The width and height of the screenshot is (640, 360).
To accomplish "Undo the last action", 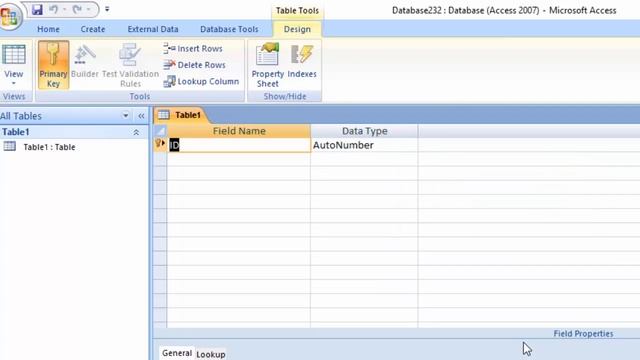I will click(53, 9).
